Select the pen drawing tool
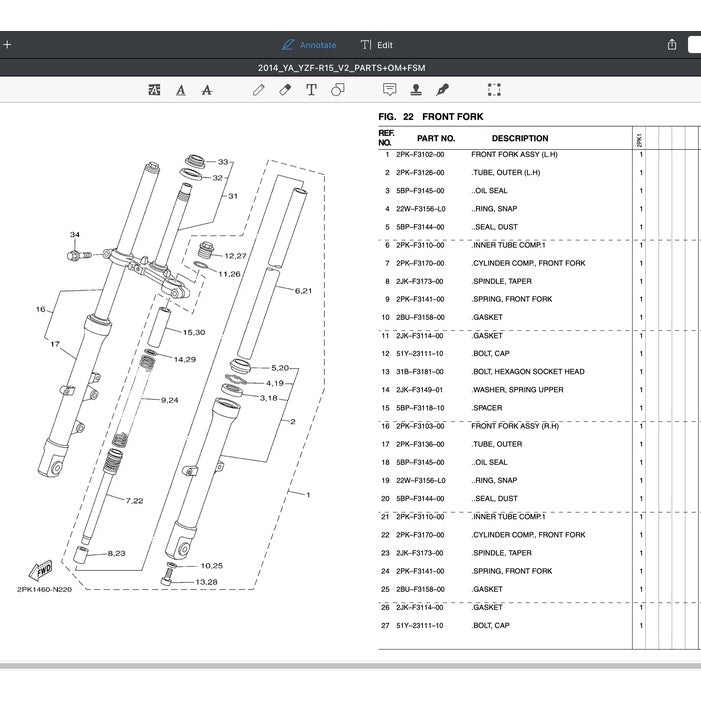The width and height of the screenshot is (701, 701). 259,90
